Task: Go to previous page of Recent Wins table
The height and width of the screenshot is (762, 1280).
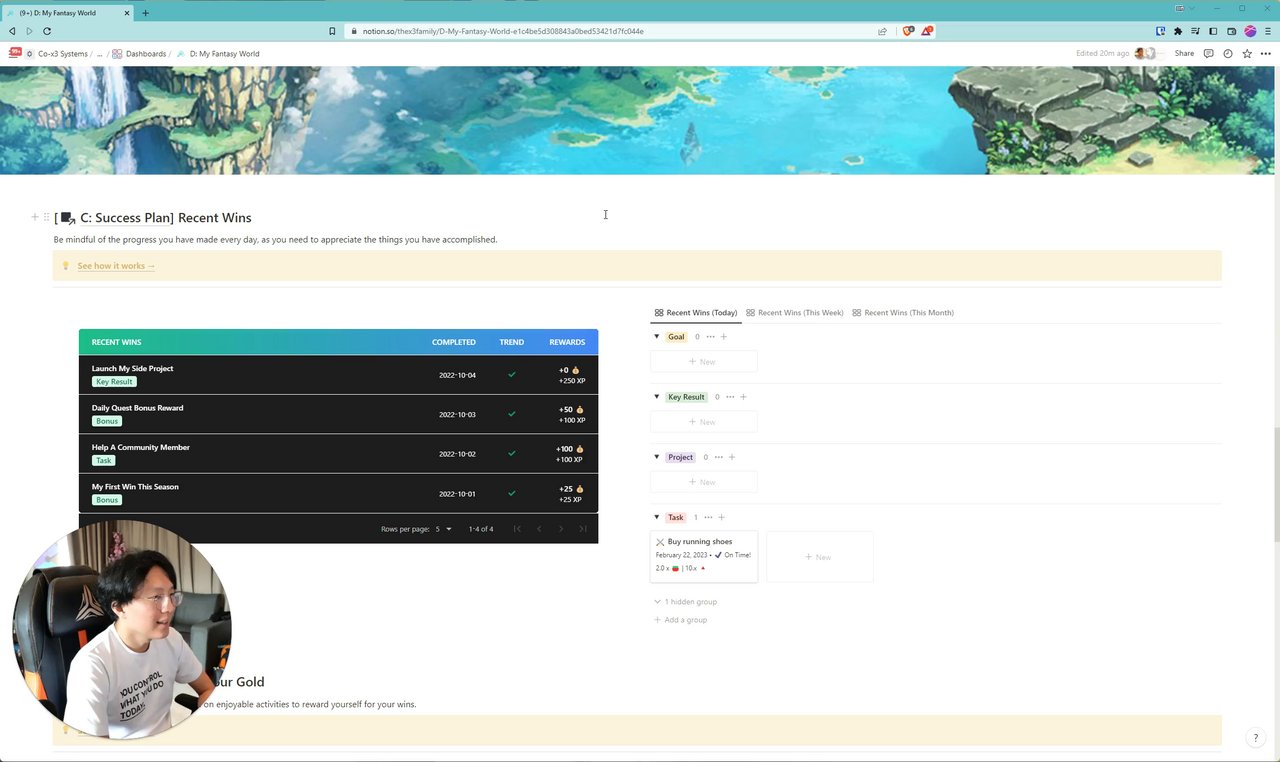Action: tap(539, 529)
